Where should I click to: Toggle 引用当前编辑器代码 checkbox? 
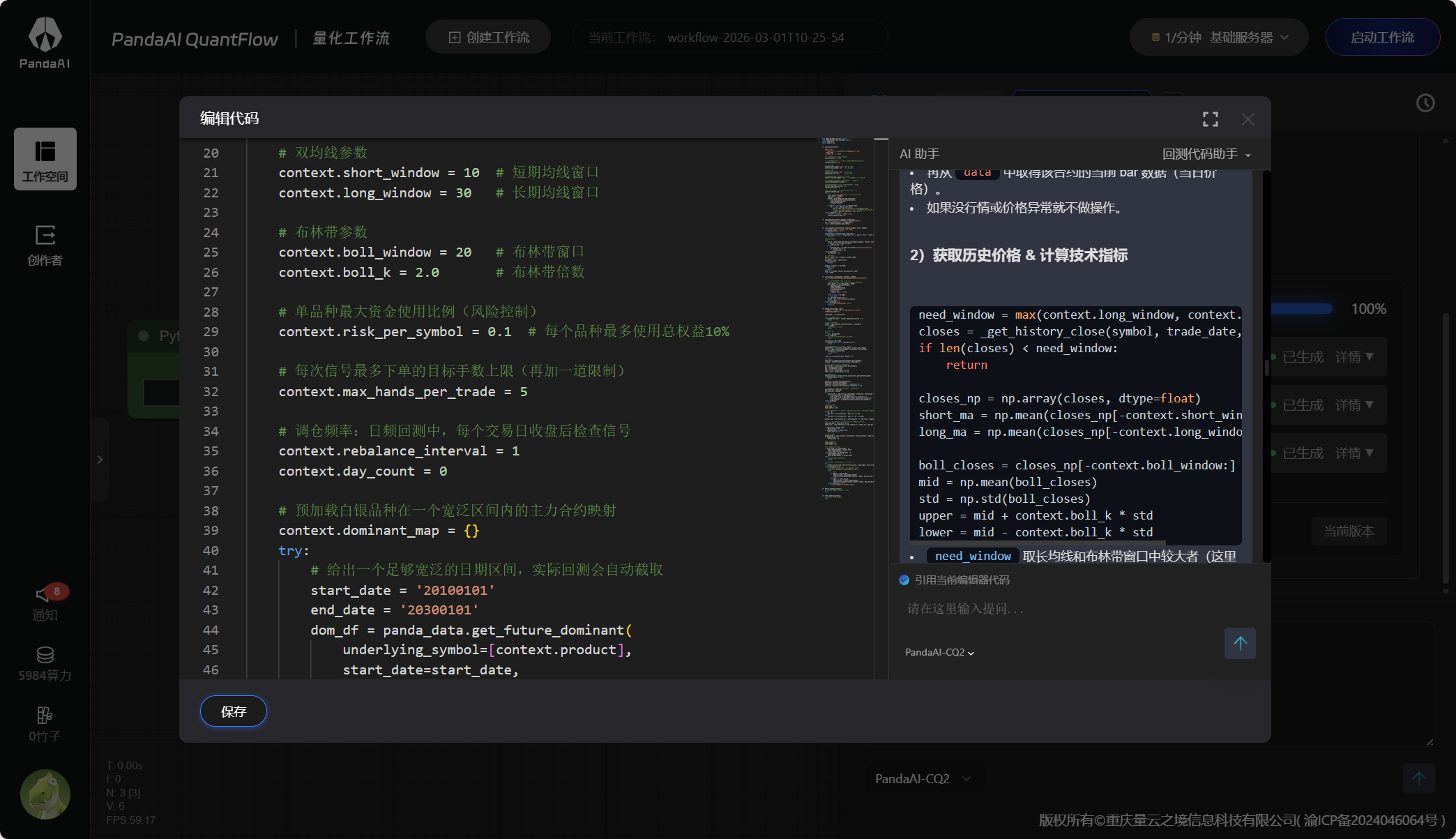pyautogui.click(x=904, y=580)
